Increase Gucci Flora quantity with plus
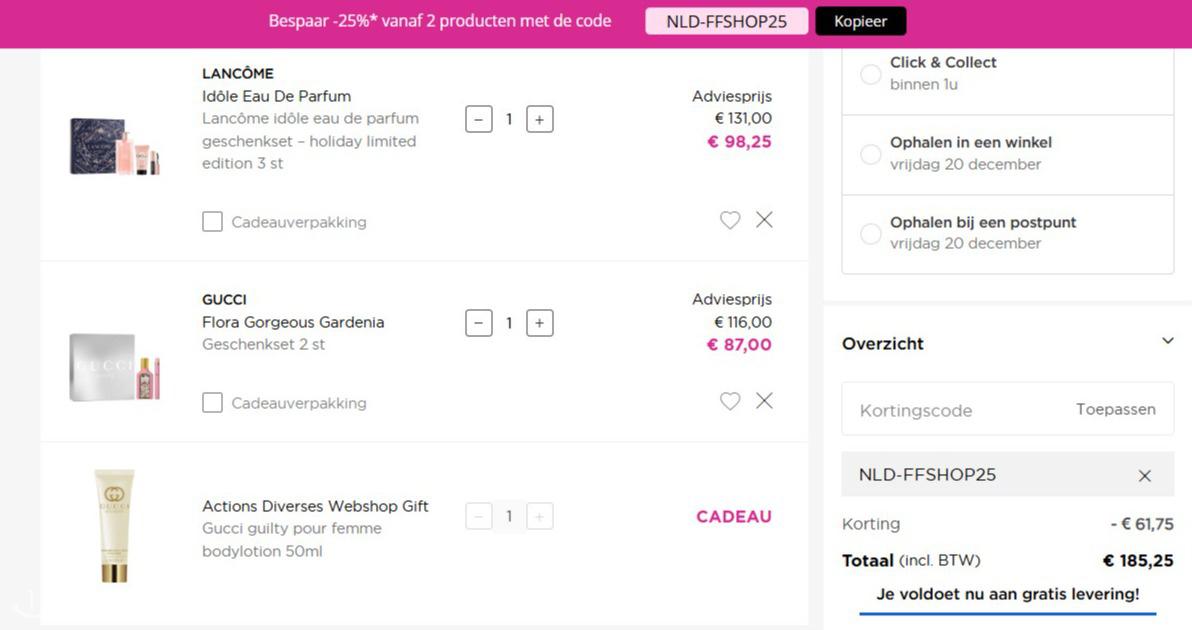Screen dimensions: 1192x630 click(540, 323)
